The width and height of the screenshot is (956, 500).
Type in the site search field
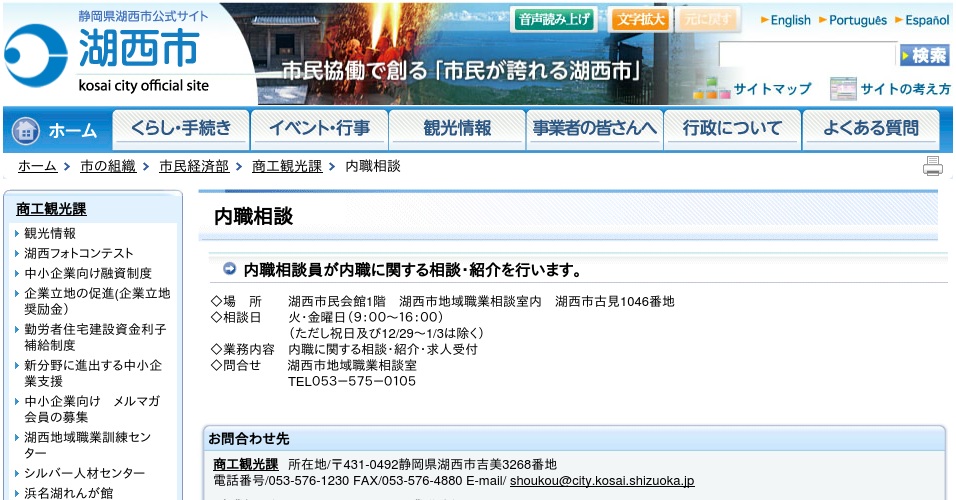808,55
